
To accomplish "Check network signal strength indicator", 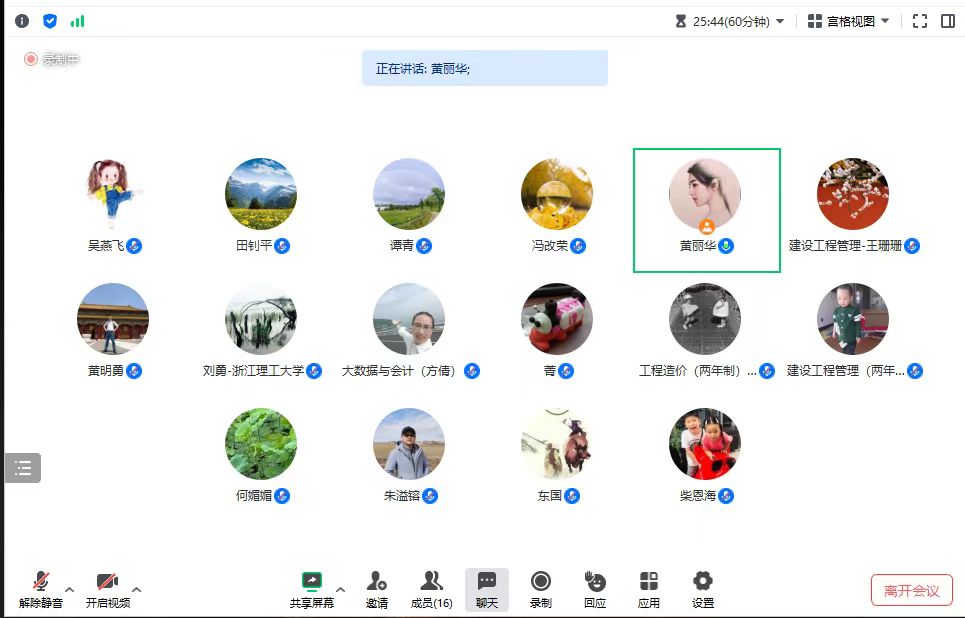I will coord(78,21).
